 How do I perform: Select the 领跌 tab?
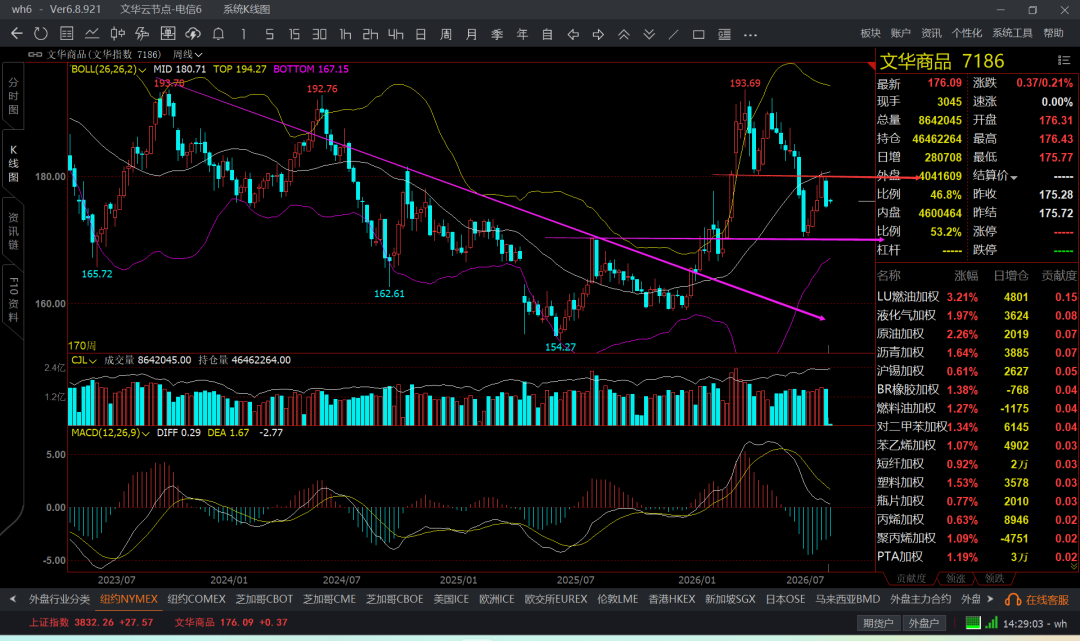coord(994,578)
